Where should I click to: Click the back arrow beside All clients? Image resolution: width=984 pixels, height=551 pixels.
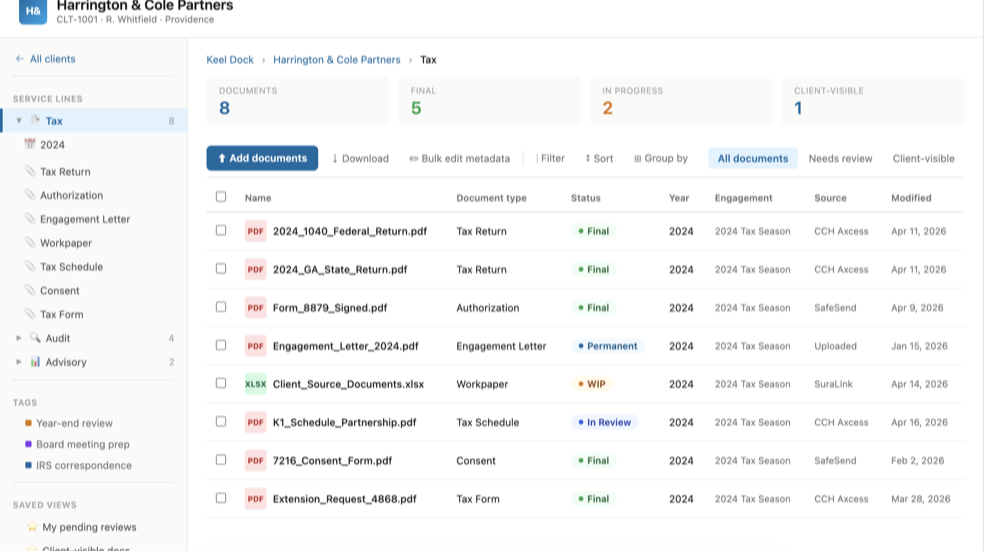pyautogui.click(x=19, y=58)
